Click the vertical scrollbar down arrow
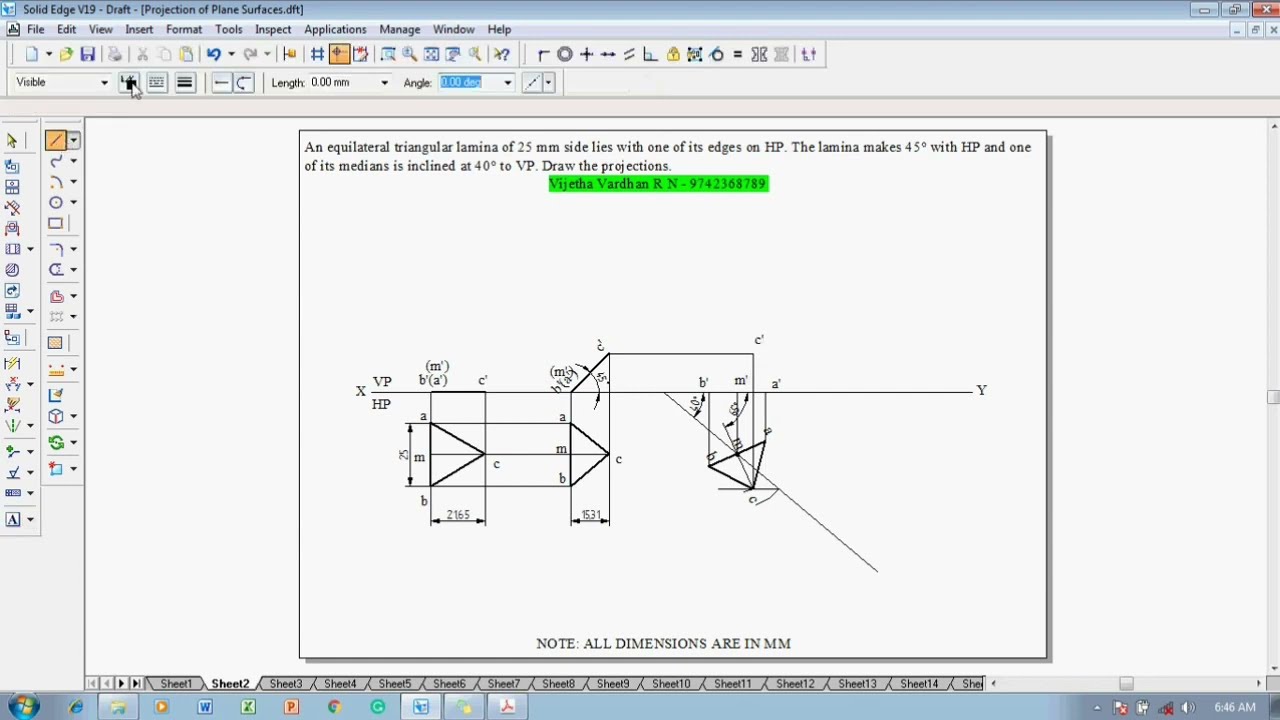1280x720 pixels. (x=1273, y=668)
